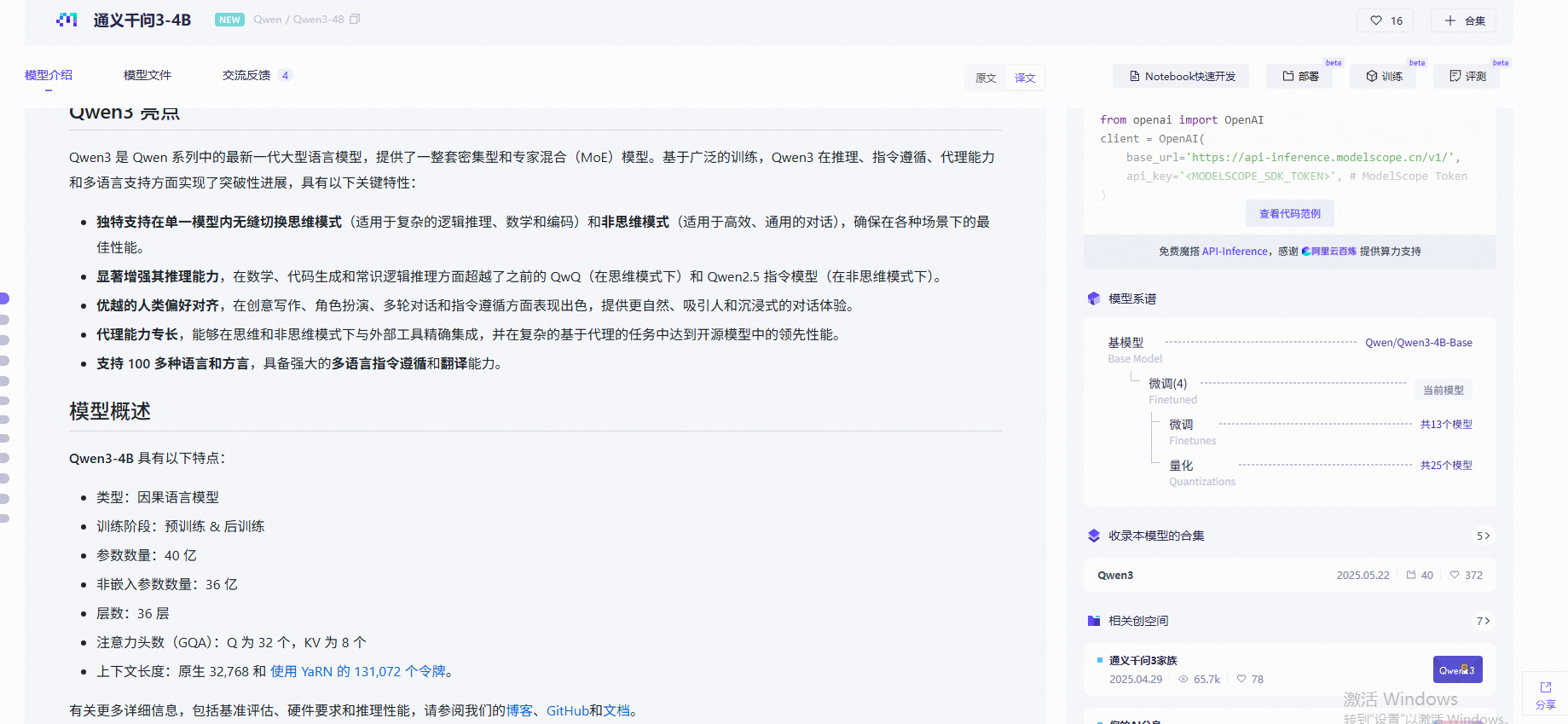View code examples via 查看代码范例
This screenshot has width=1568, height=724.
(x=1290, y=213)
